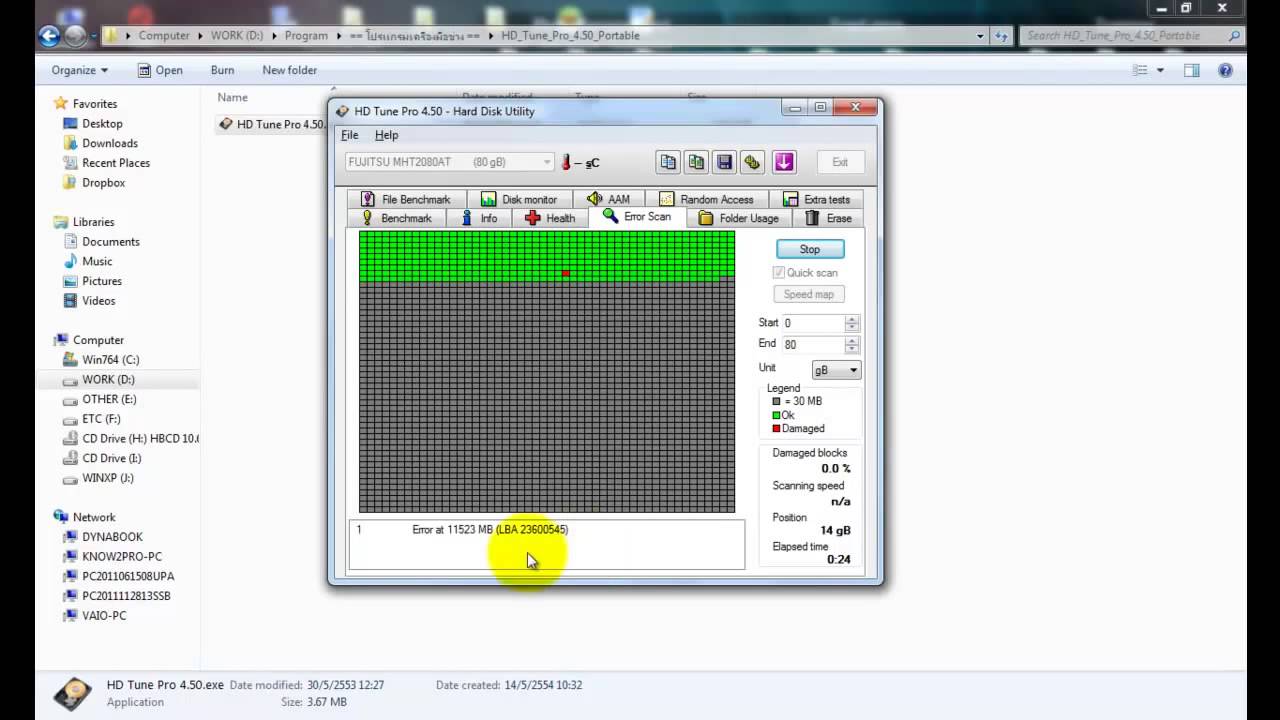Click the save floppy disk icon in HD Tune
This screenshot has width=1280, height=720.
(x=724, y=162)
